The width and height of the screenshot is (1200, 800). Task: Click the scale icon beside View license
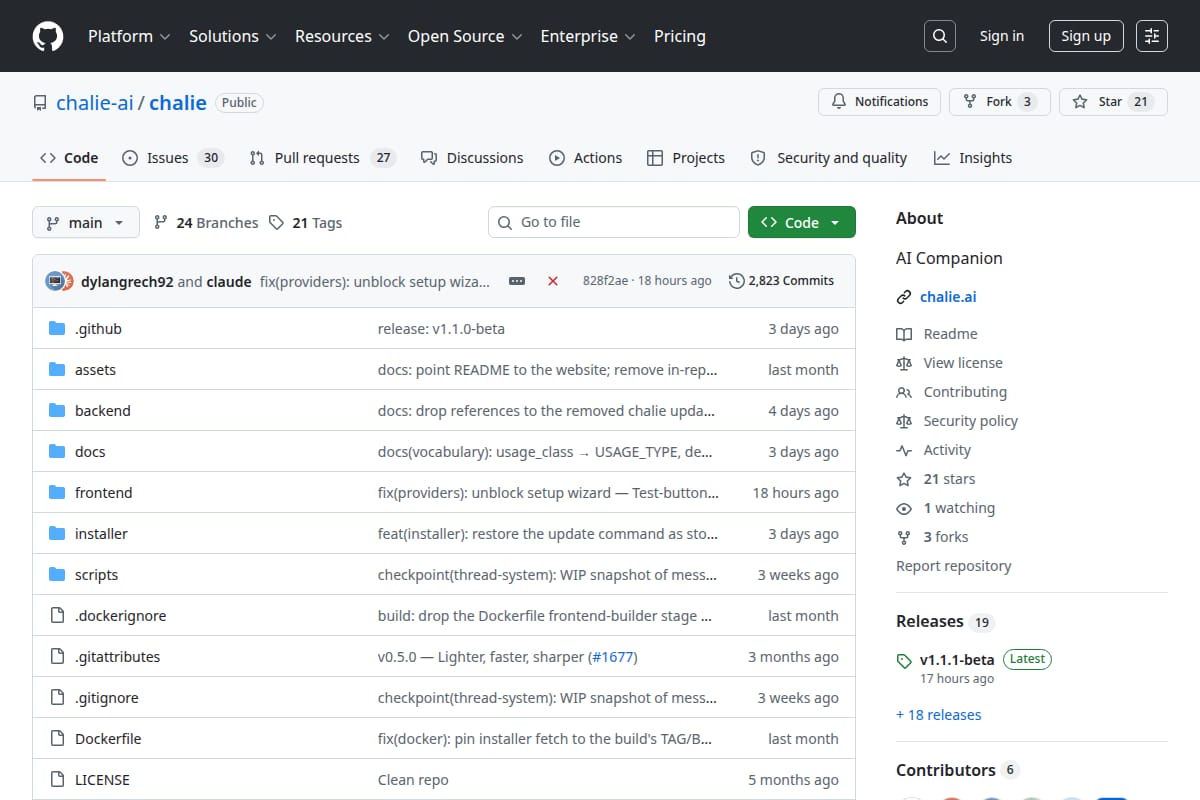pos(904,363)
